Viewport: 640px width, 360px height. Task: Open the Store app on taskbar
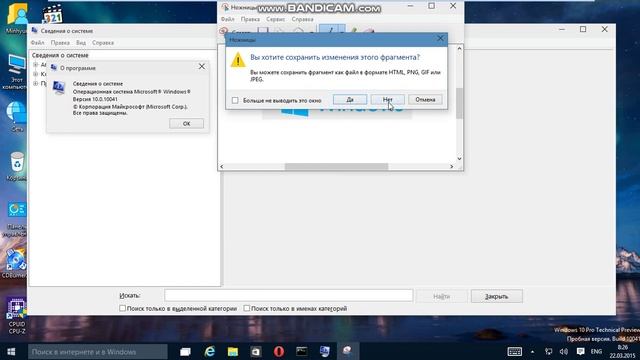click(x=256, y=351)
